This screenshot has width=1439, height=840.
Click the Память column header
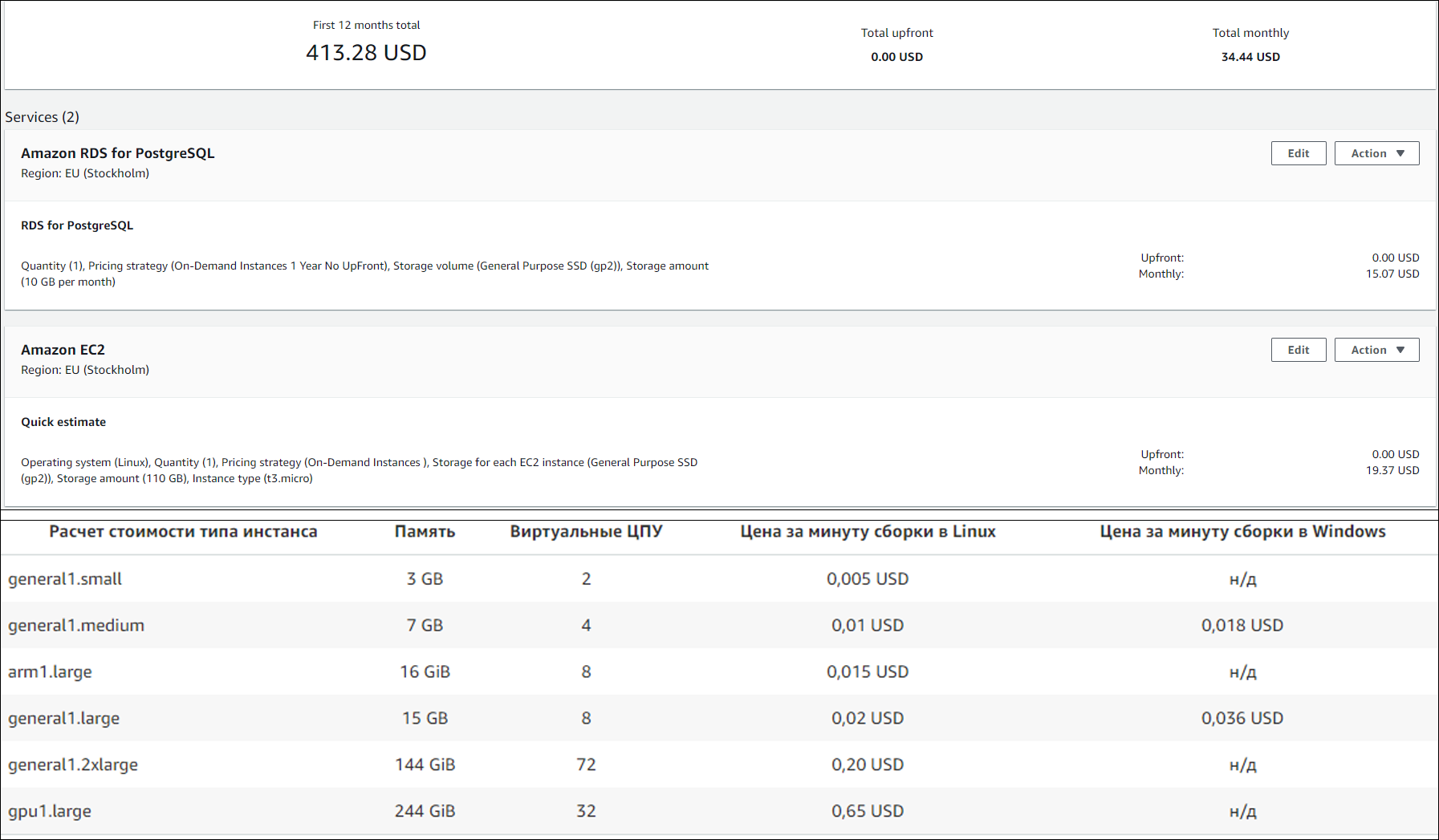425,532
